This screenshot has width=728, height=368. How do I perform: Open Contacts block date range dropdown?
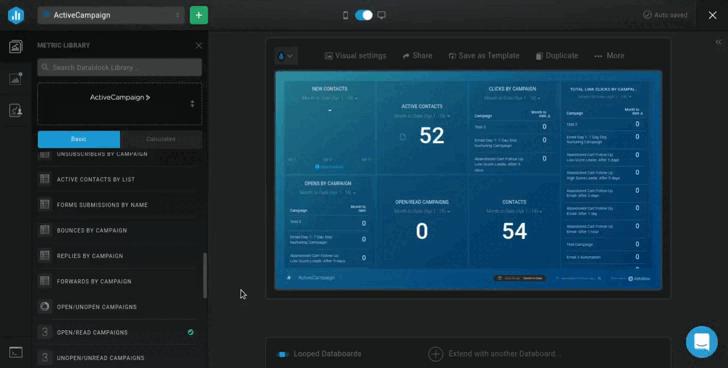point(514,211)
